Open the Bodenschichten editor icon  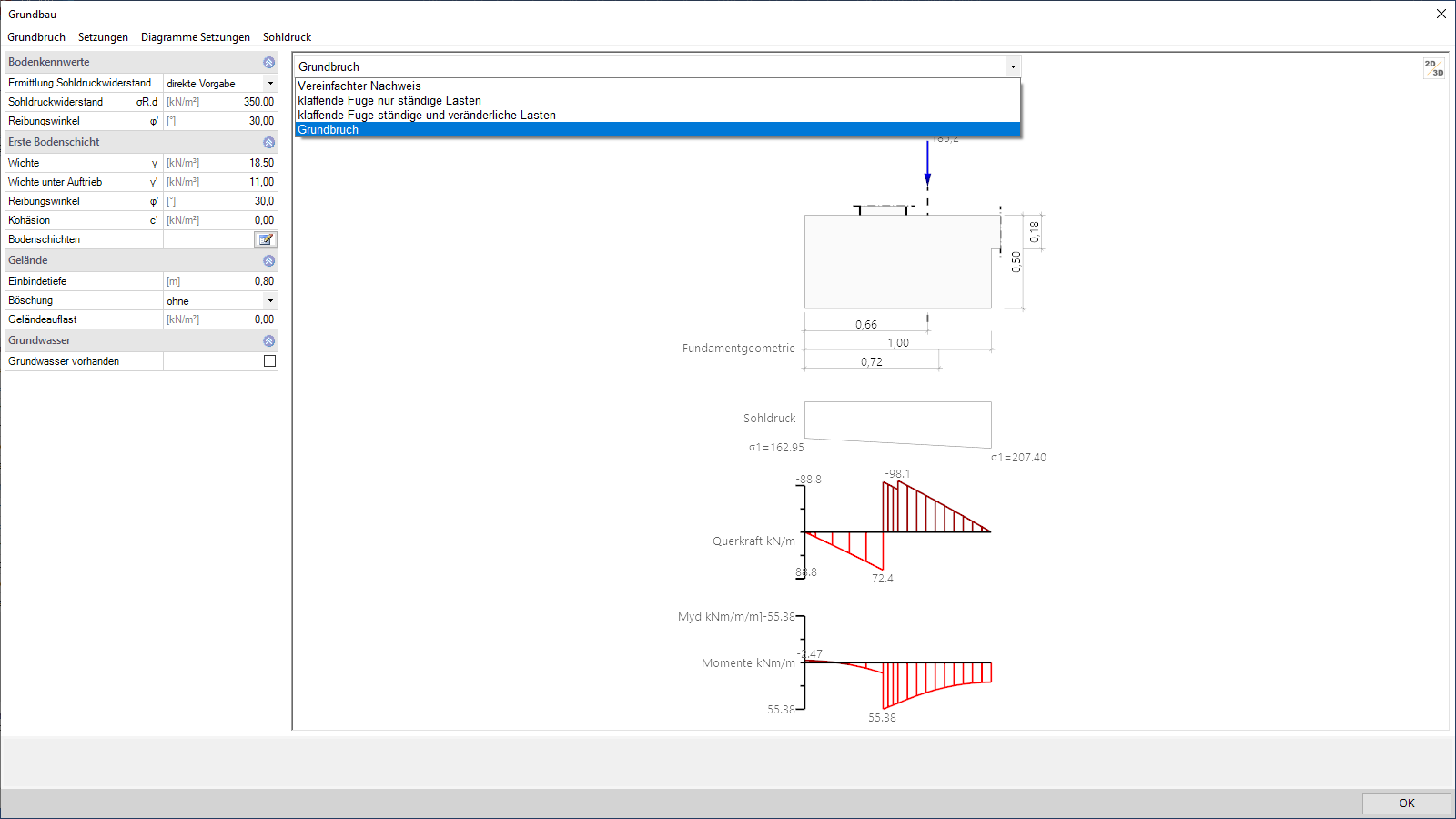[x=266, y=239]
